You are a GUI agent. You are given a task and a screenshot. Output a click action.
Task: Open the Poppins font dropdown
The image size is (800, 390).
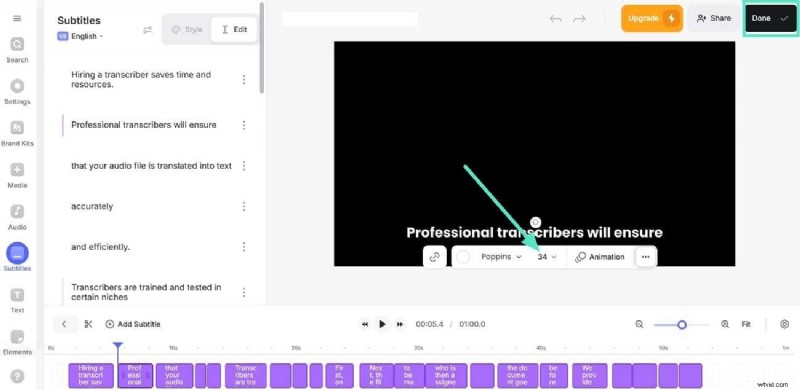[501, 257]
